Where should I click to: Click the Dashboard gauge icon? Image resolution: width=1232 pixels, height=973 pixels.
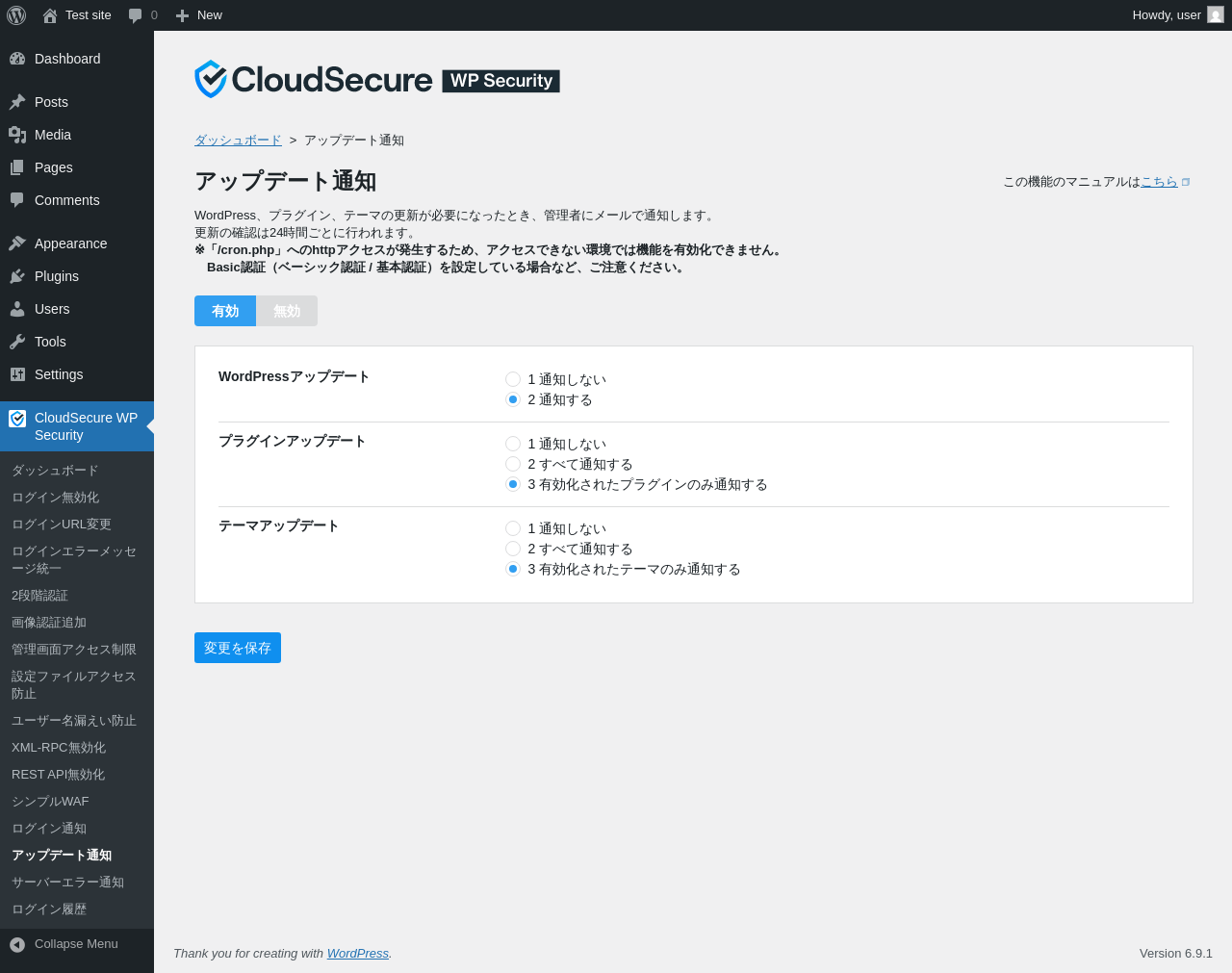tap(17, 59)
